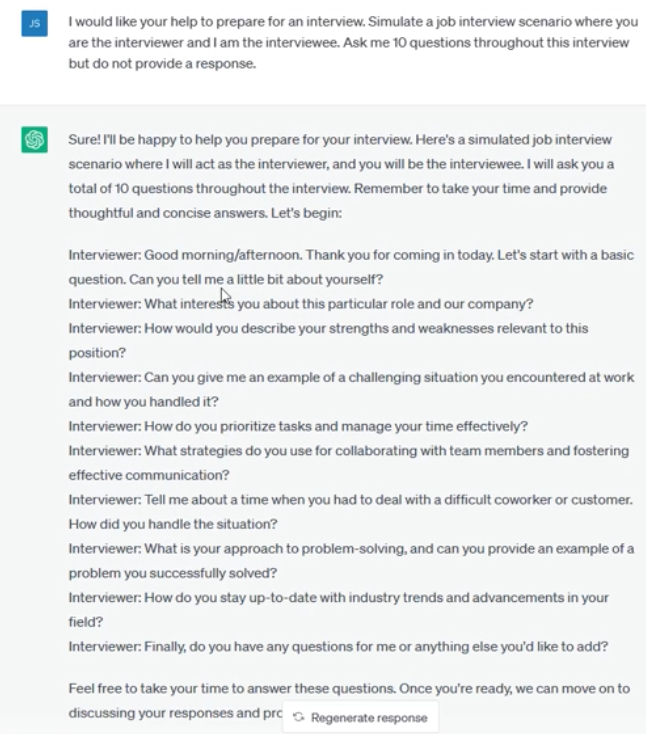Click the challenging situation at work question

point(350,377)
